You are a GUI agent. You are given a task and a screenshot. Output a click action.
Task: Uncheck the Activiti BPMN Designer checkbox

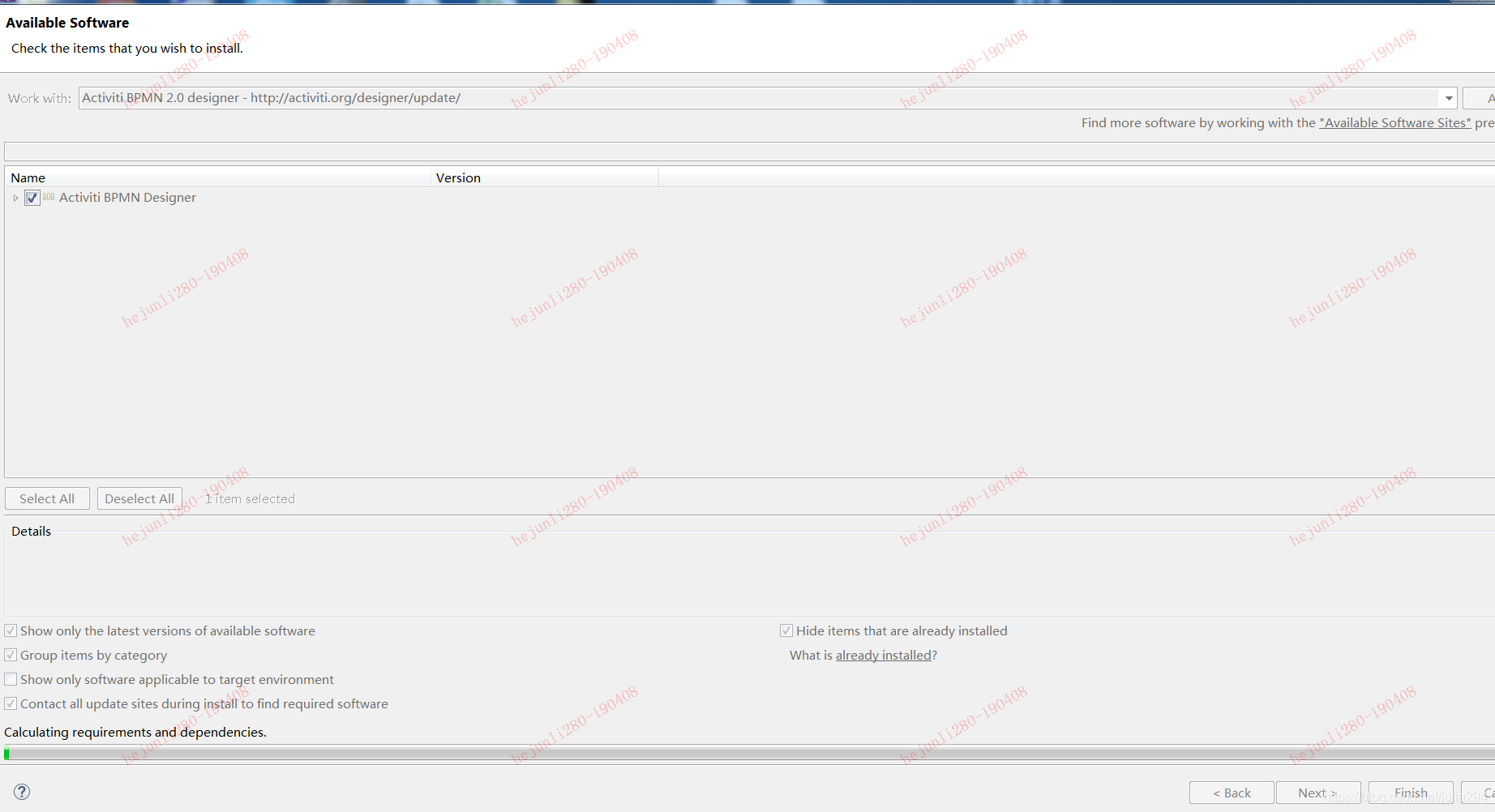(32, 198)
